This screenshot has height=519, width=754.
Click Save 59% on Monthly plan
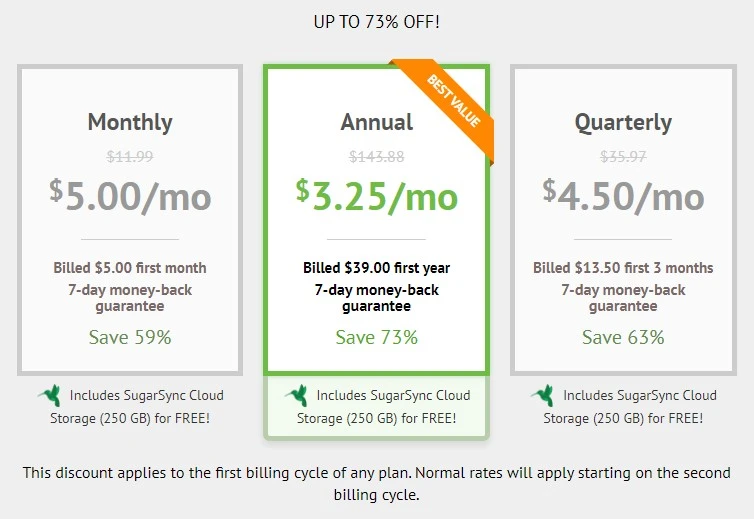click(130, 337)
